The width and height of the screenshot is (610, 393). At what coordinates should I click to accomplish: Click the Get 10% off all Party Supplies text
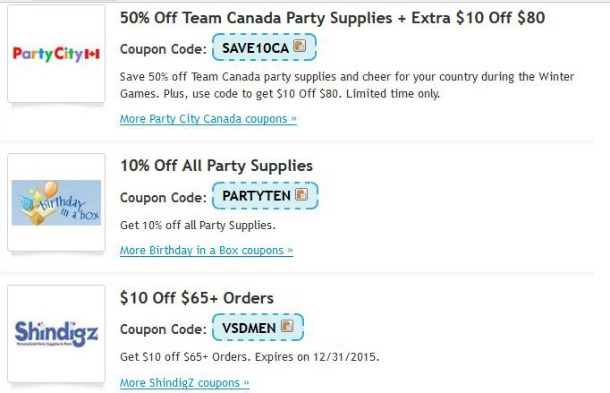click(x=198, y=225)
